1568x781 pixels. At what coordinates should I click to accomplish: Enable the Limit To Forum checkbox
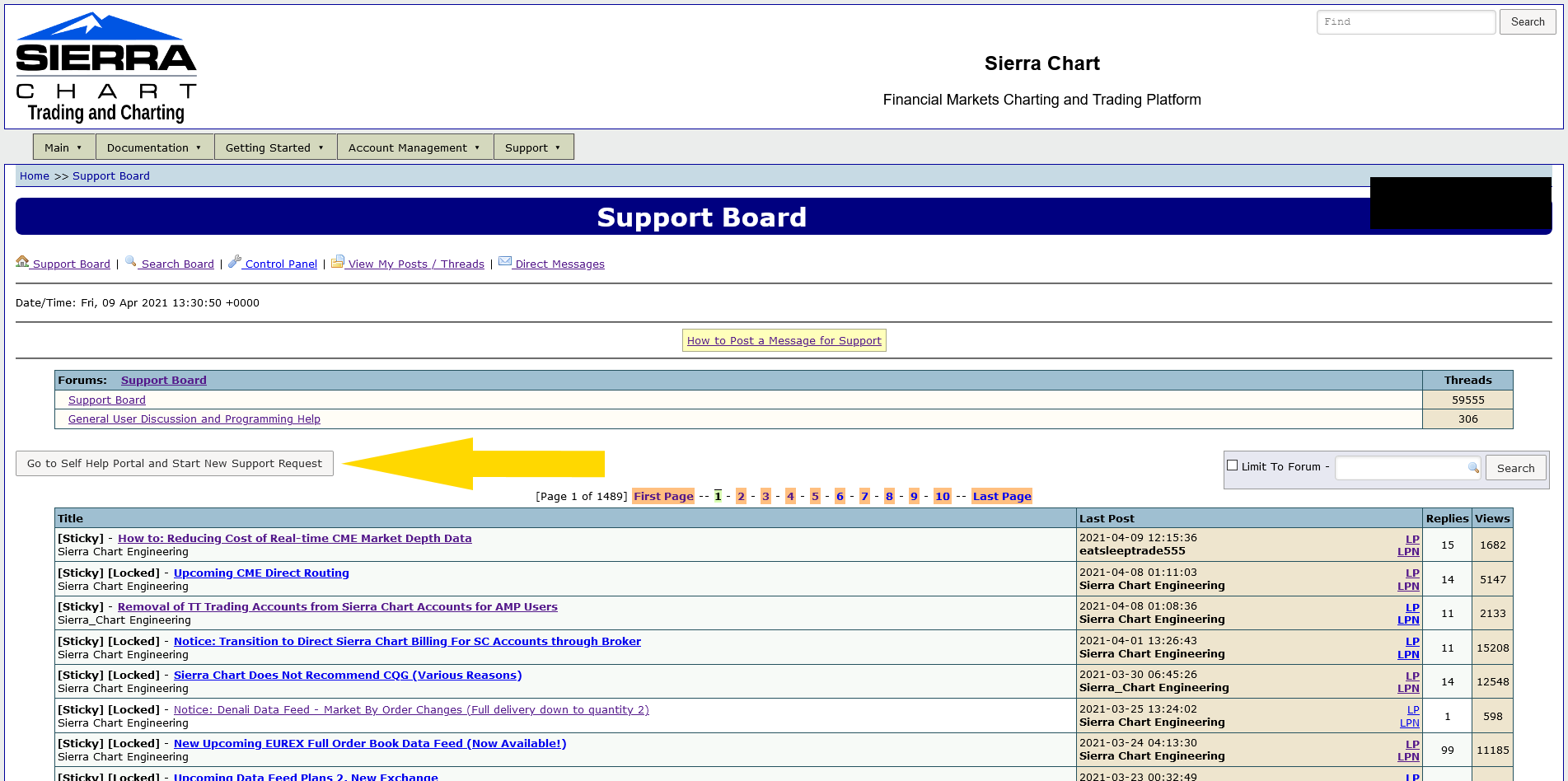click(x=1233, y=465)
